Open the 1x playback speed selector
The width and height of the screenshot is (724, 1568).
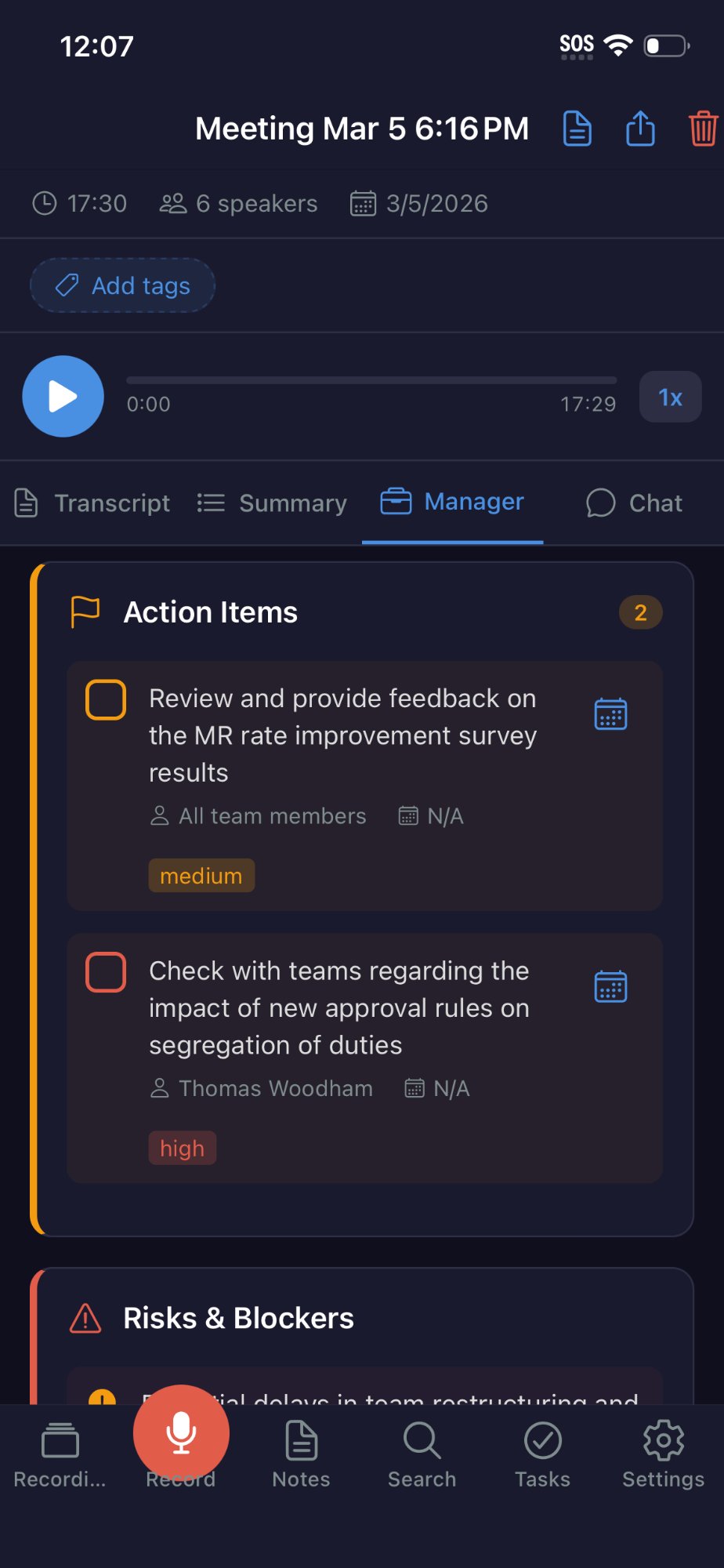[x=670, y=397]
